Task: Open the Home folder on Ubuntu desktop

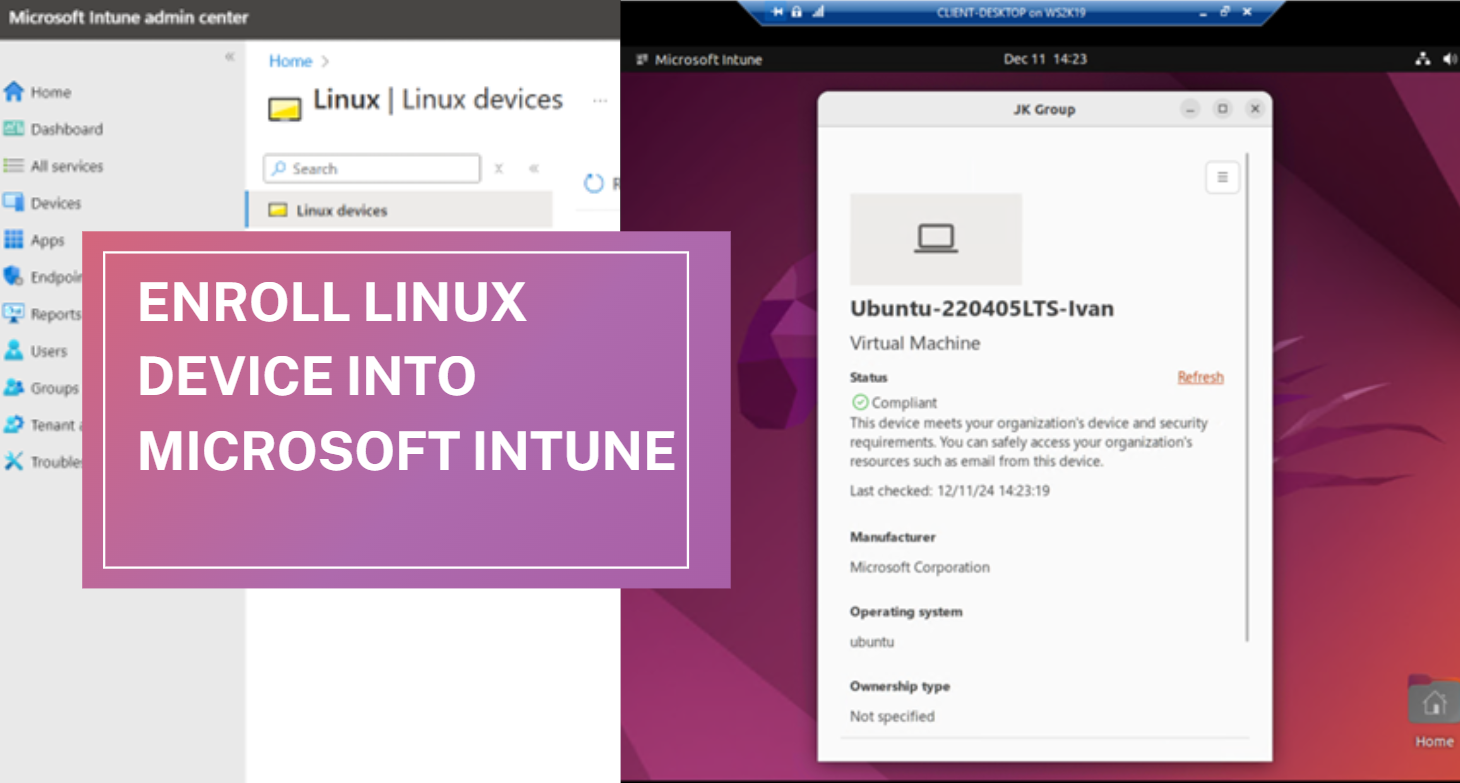Action: pyautogui.click(x=1434, y=712)
